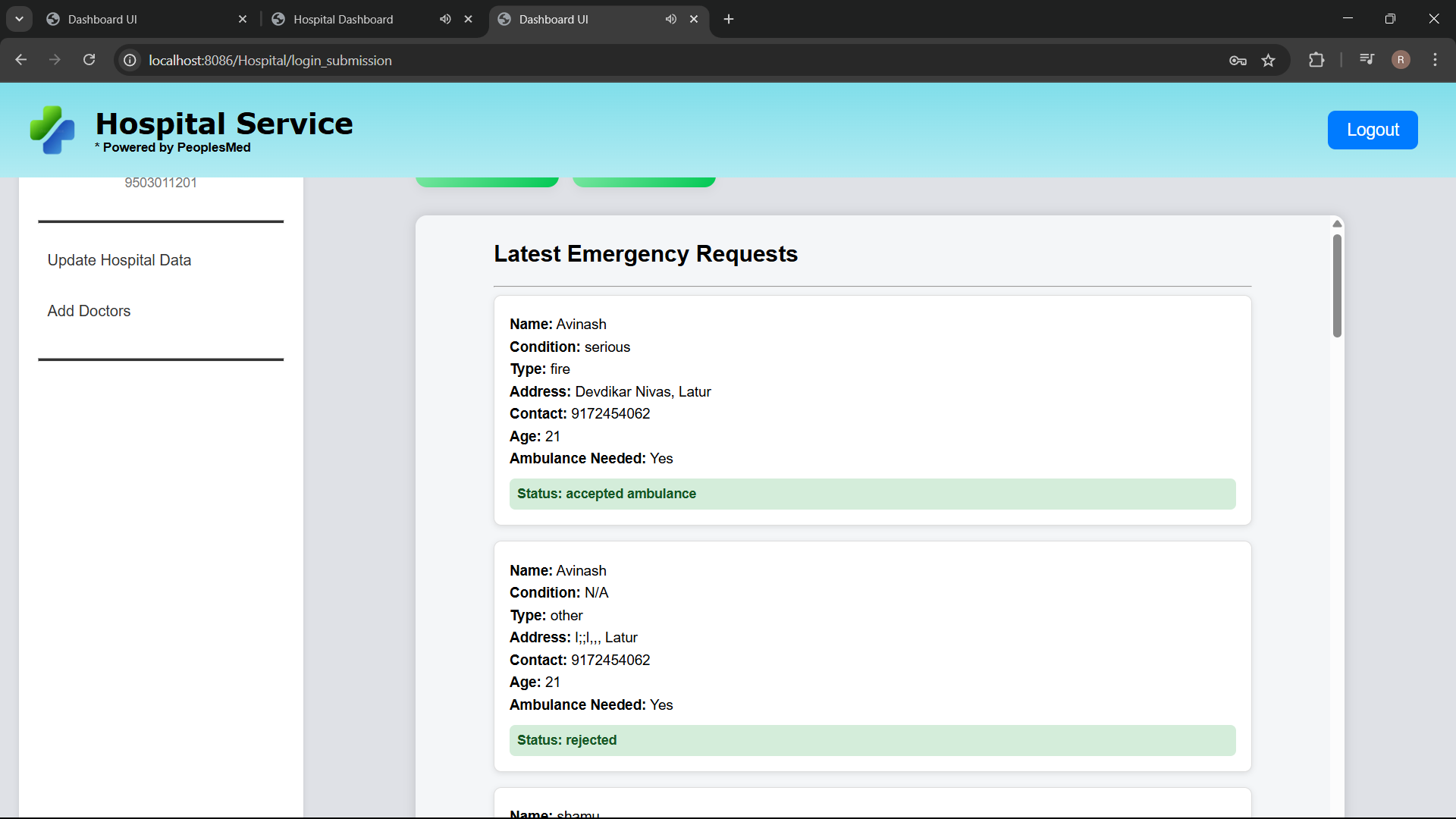Click the Logout button

(x=1372, y=130)
